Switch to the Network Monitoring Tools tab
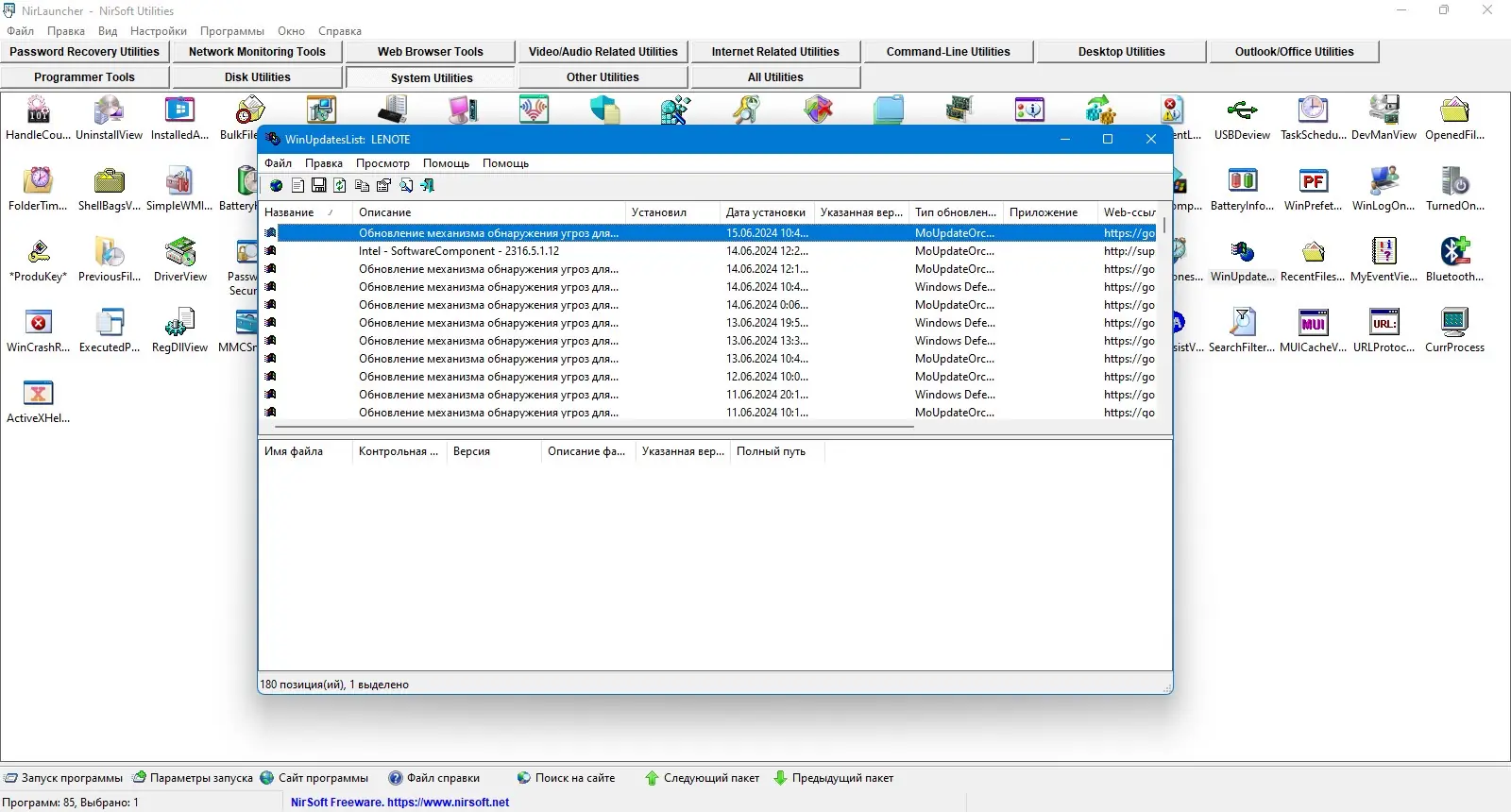This screenshot has width=1511, height=812. (257, 52)
